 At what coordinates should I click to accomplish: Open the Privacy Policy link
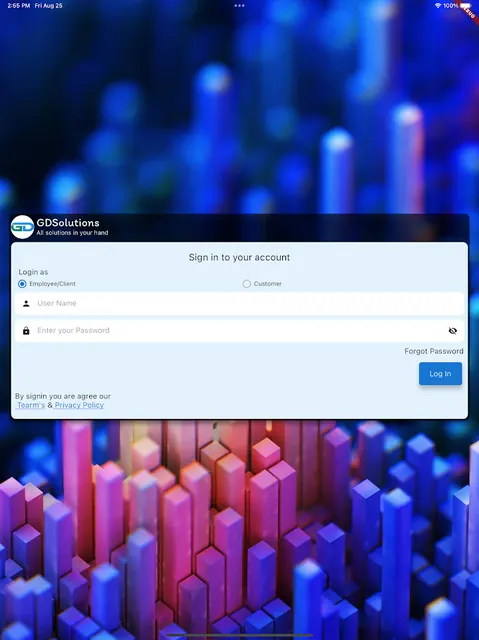coord(79,405)
